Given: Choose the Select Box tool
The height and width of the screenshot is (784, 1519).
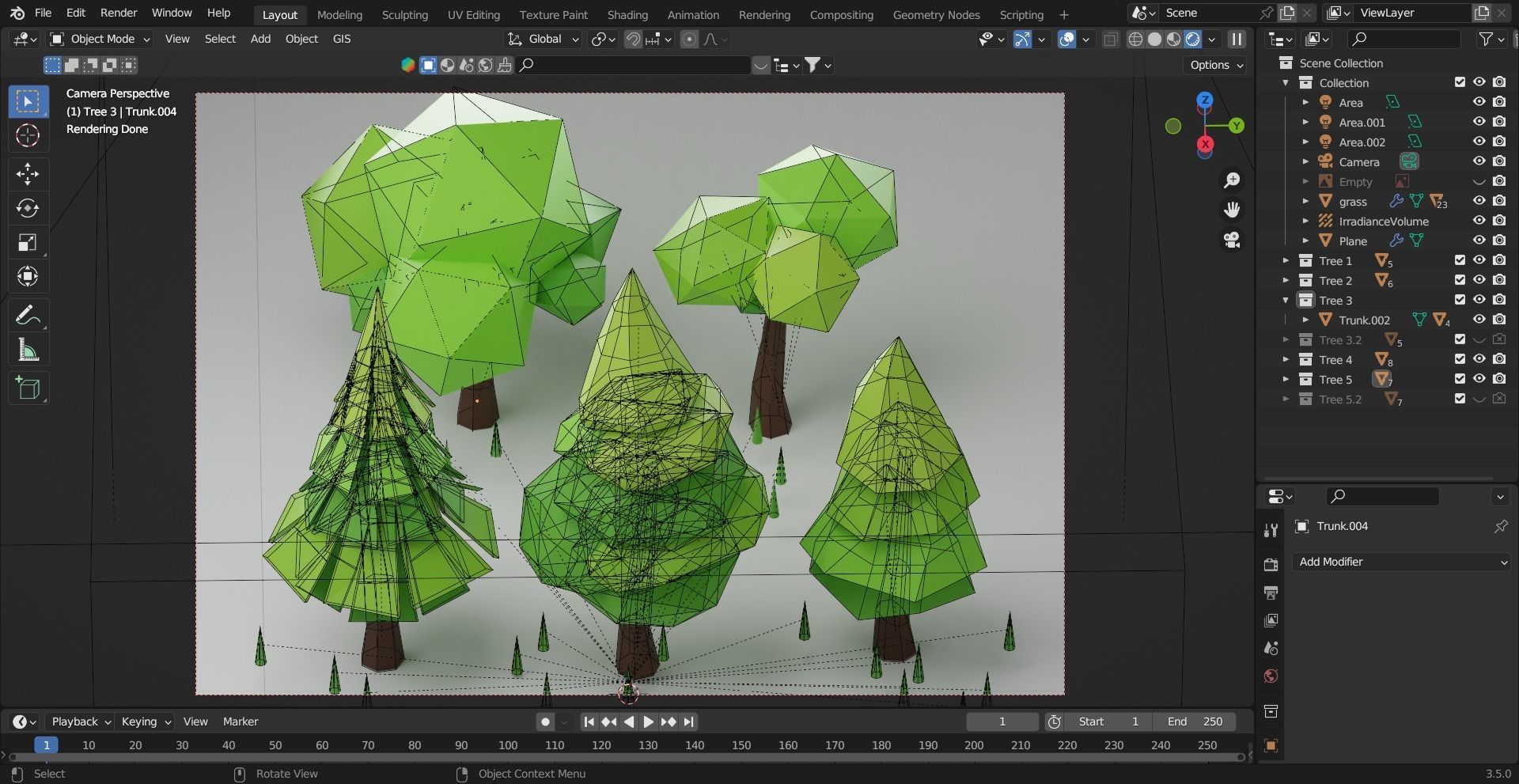Looking at the screenshot, I should coord(28,101).
